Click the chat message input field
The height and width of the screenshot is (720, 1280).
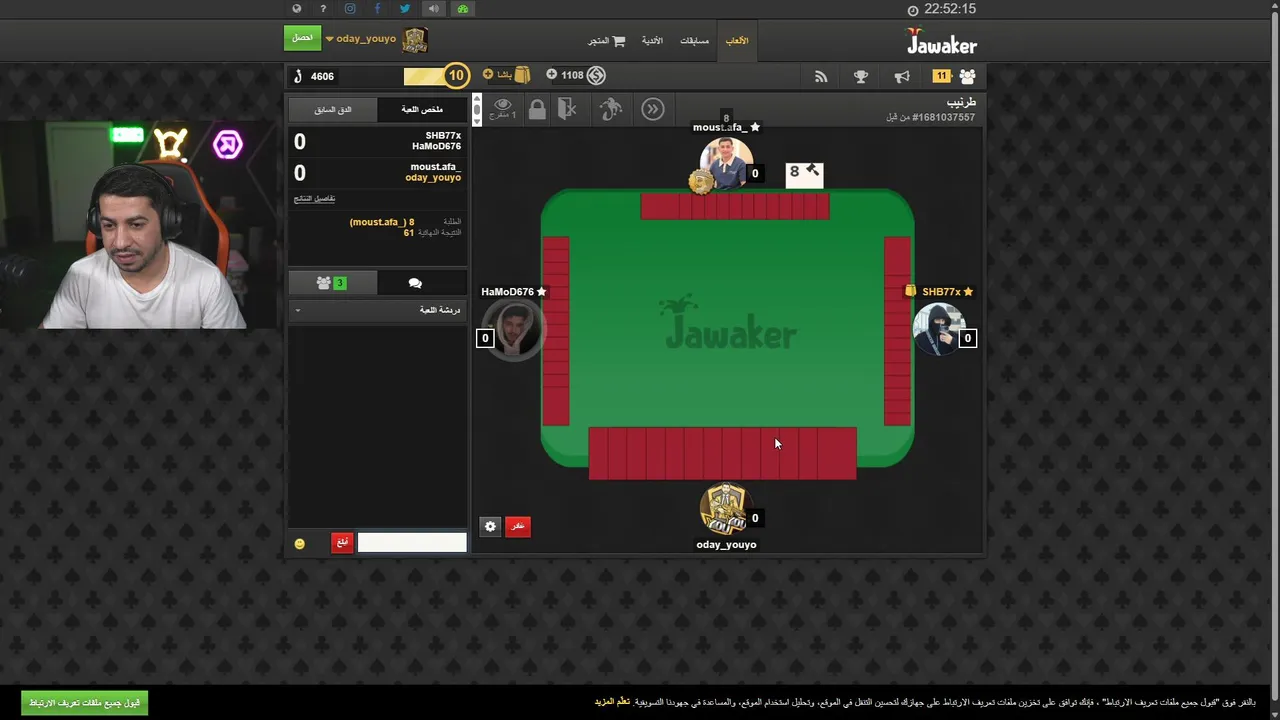[x=412, y=542]
